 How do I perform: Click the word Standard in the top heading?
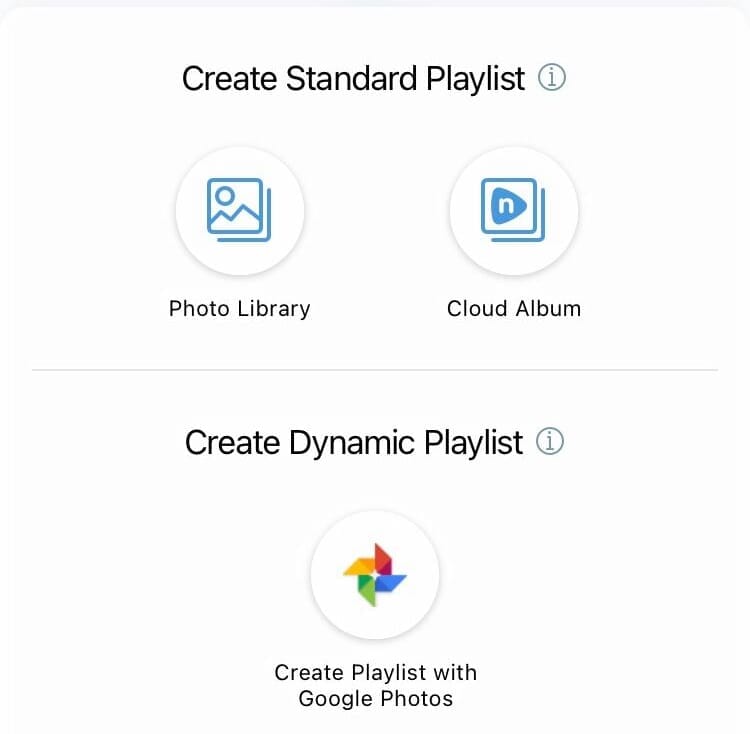(x=352, y=78)
